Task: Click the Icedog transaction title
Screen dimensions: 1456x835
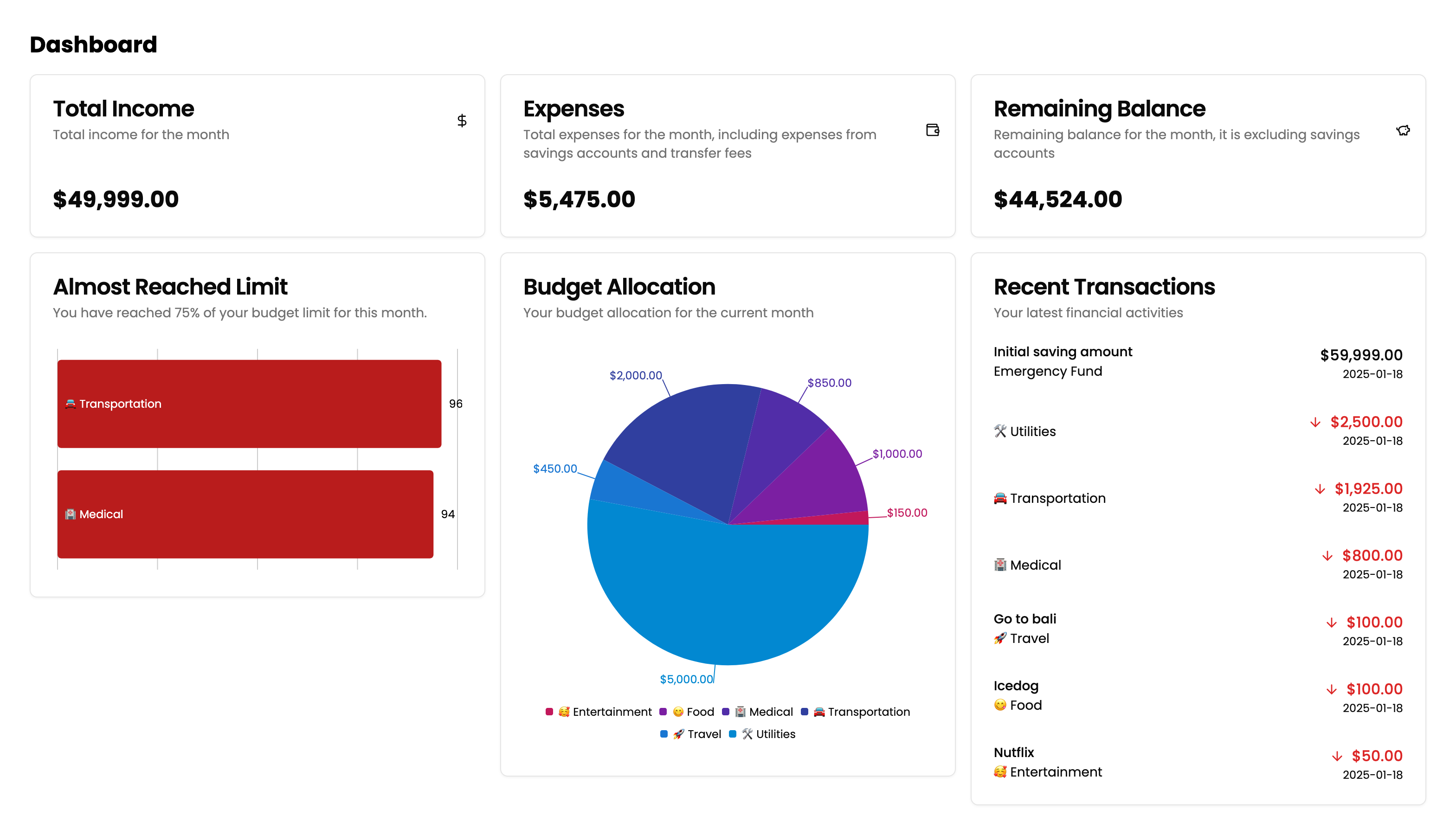Action: coord(1016,686)
